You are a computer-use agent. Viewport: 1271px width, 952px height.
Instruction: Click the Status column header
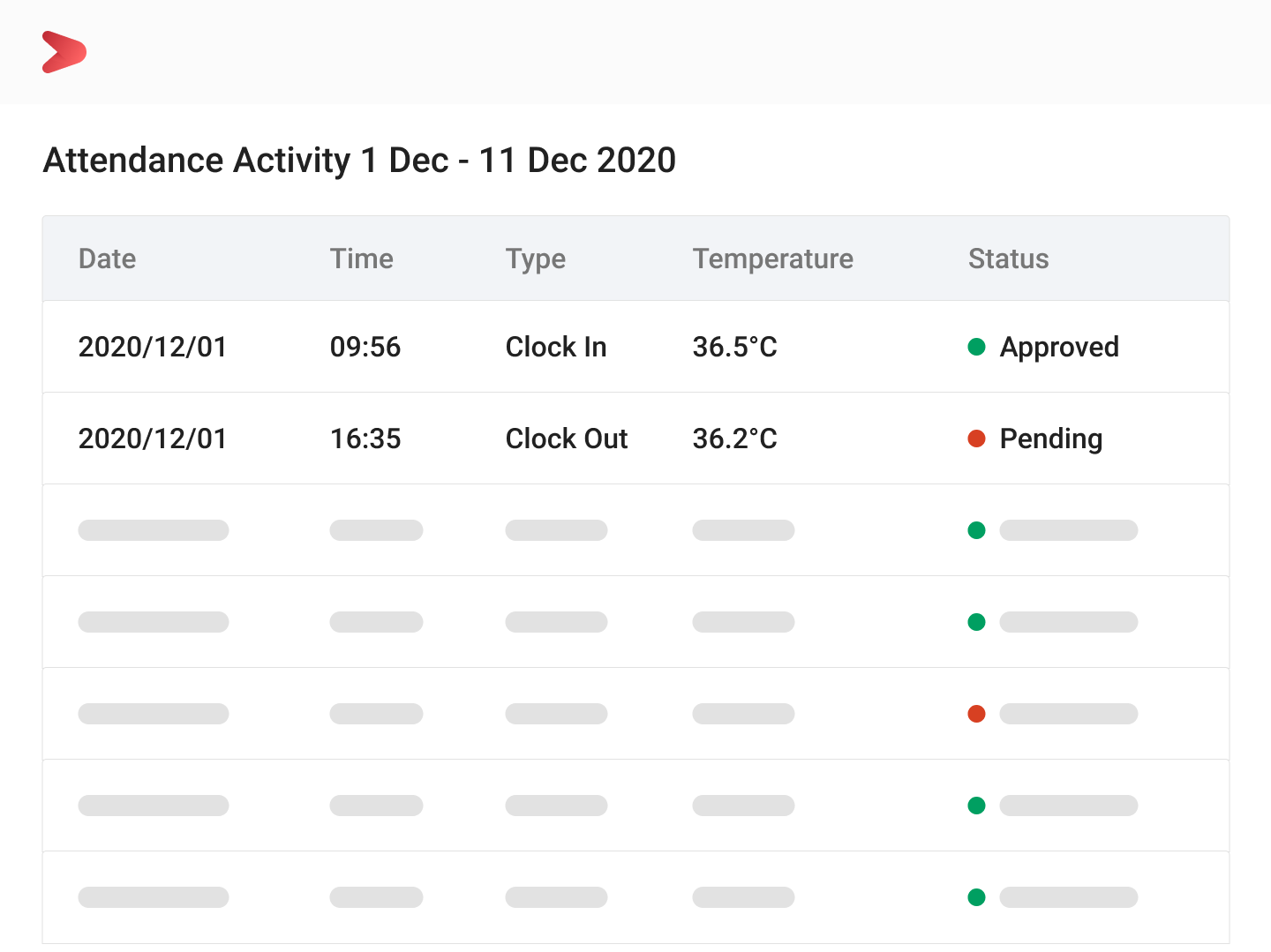pyautogui.click(x=1008, y=259)
